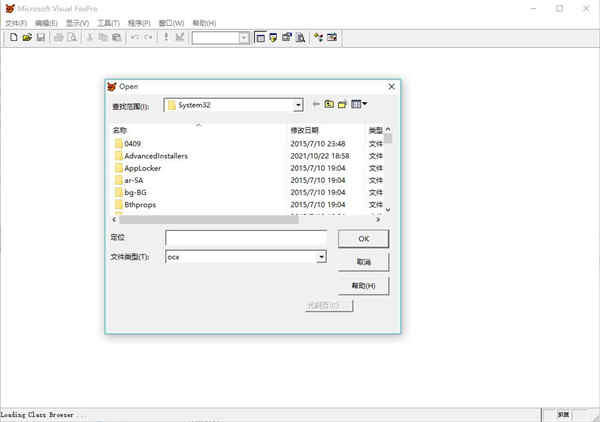Open the 编辑(E) menu
The image size is (600, 422).
coord(46,23)
